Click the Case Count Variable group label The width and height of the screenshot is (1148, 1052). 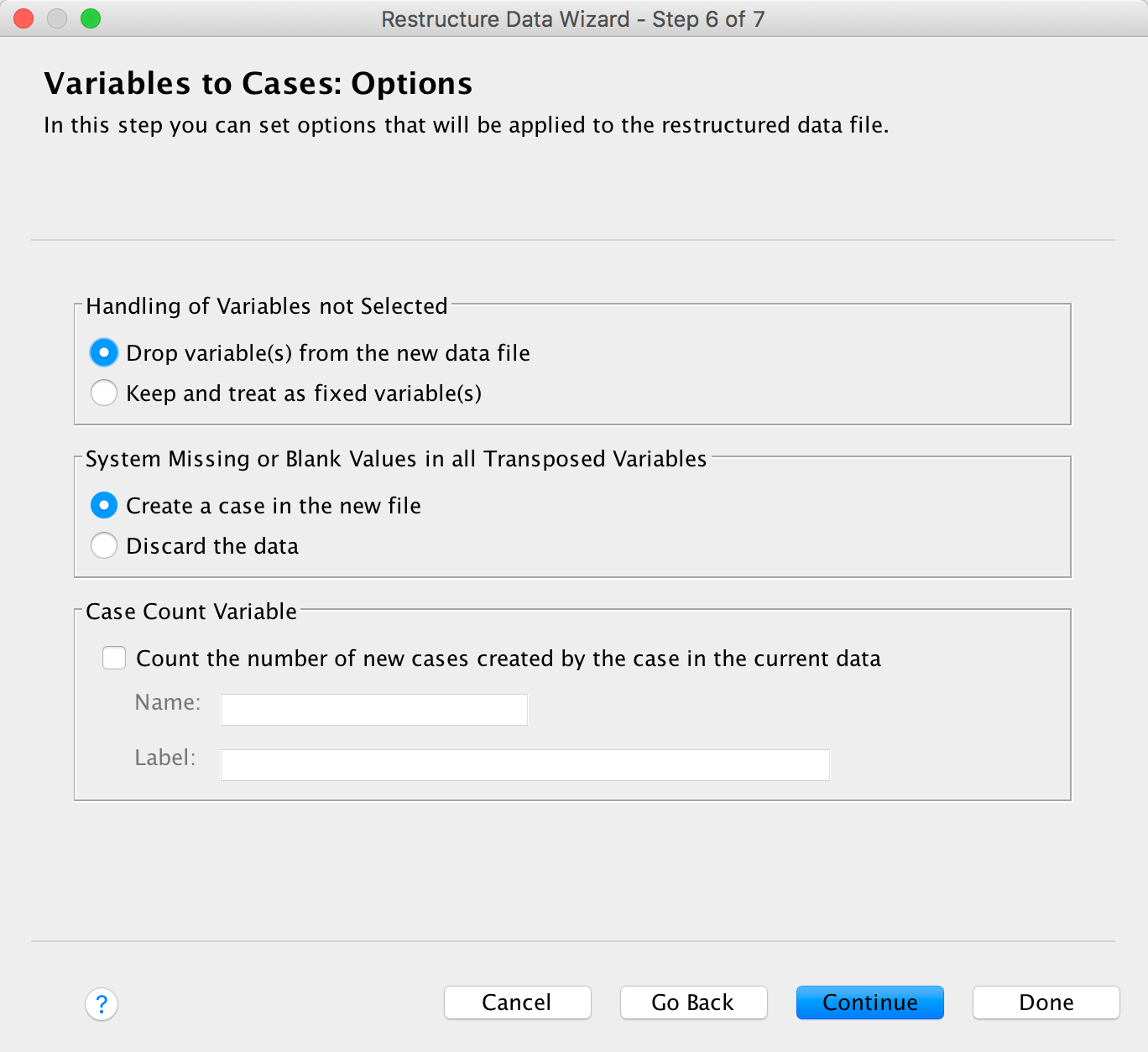coord(191,612)
